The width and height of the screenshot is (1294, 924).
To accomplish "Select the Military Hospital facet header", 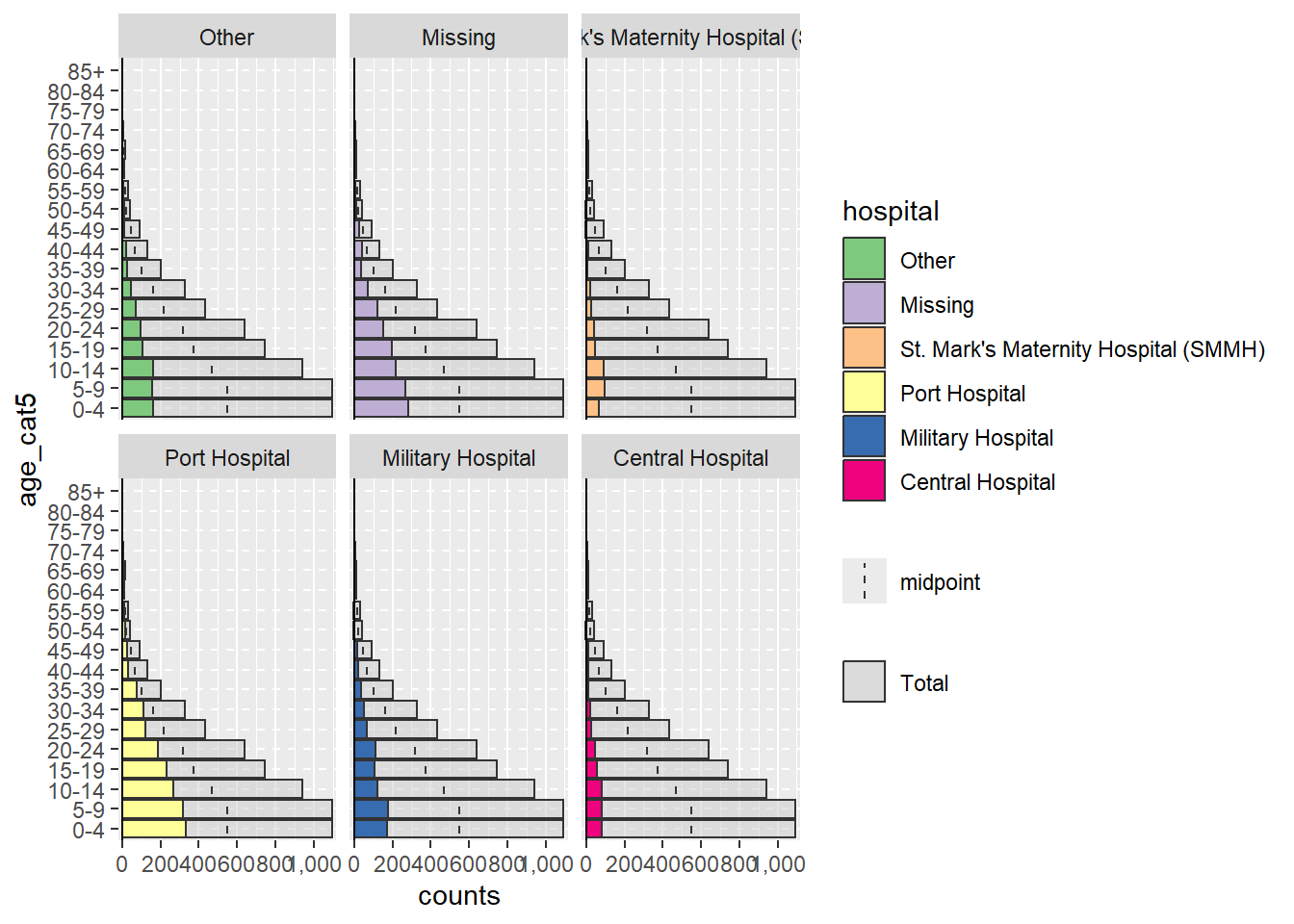I will 458,457.
